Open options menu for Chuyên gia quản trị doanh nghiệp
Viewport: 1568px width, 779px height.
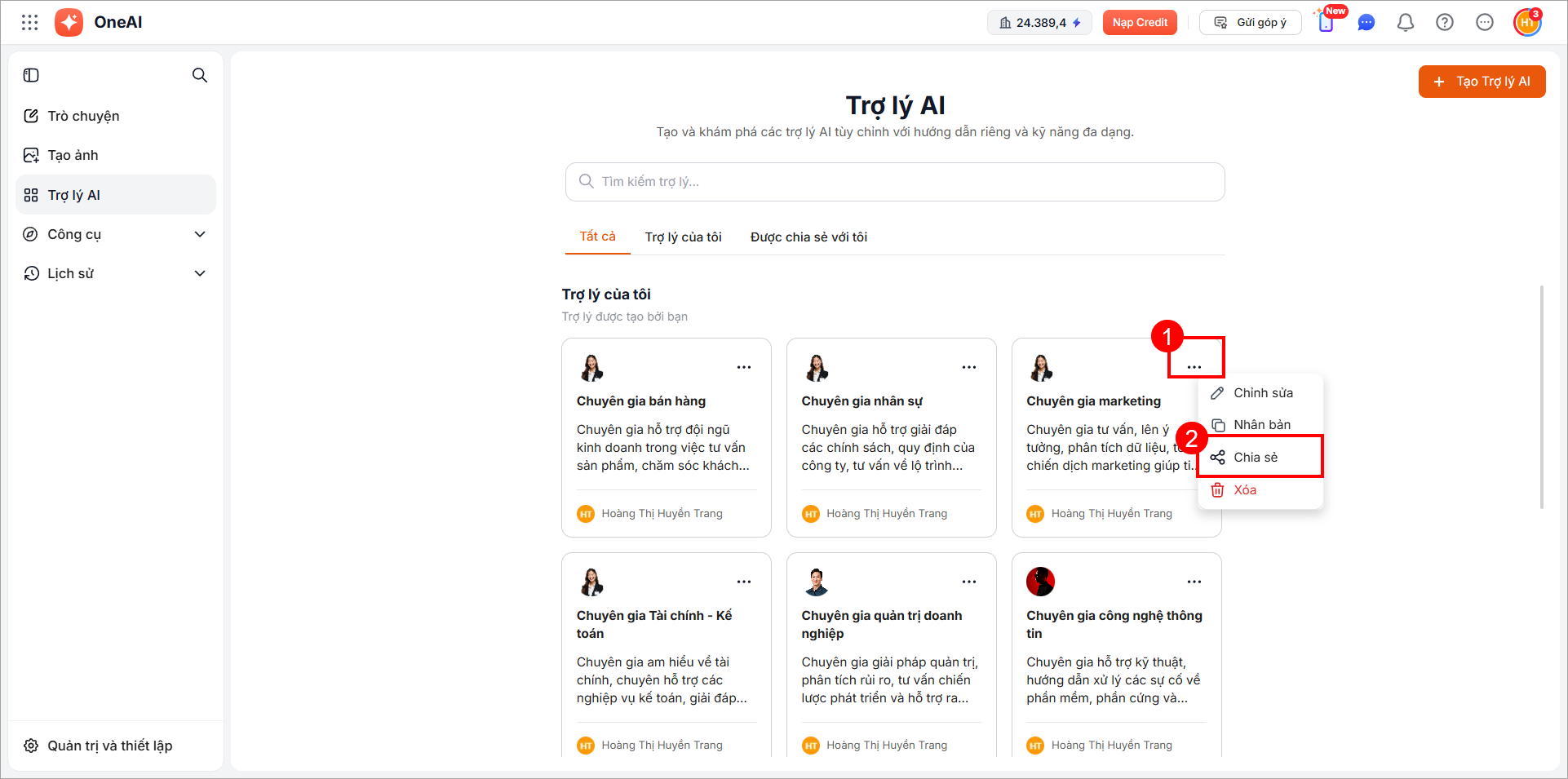pos(969,582)
